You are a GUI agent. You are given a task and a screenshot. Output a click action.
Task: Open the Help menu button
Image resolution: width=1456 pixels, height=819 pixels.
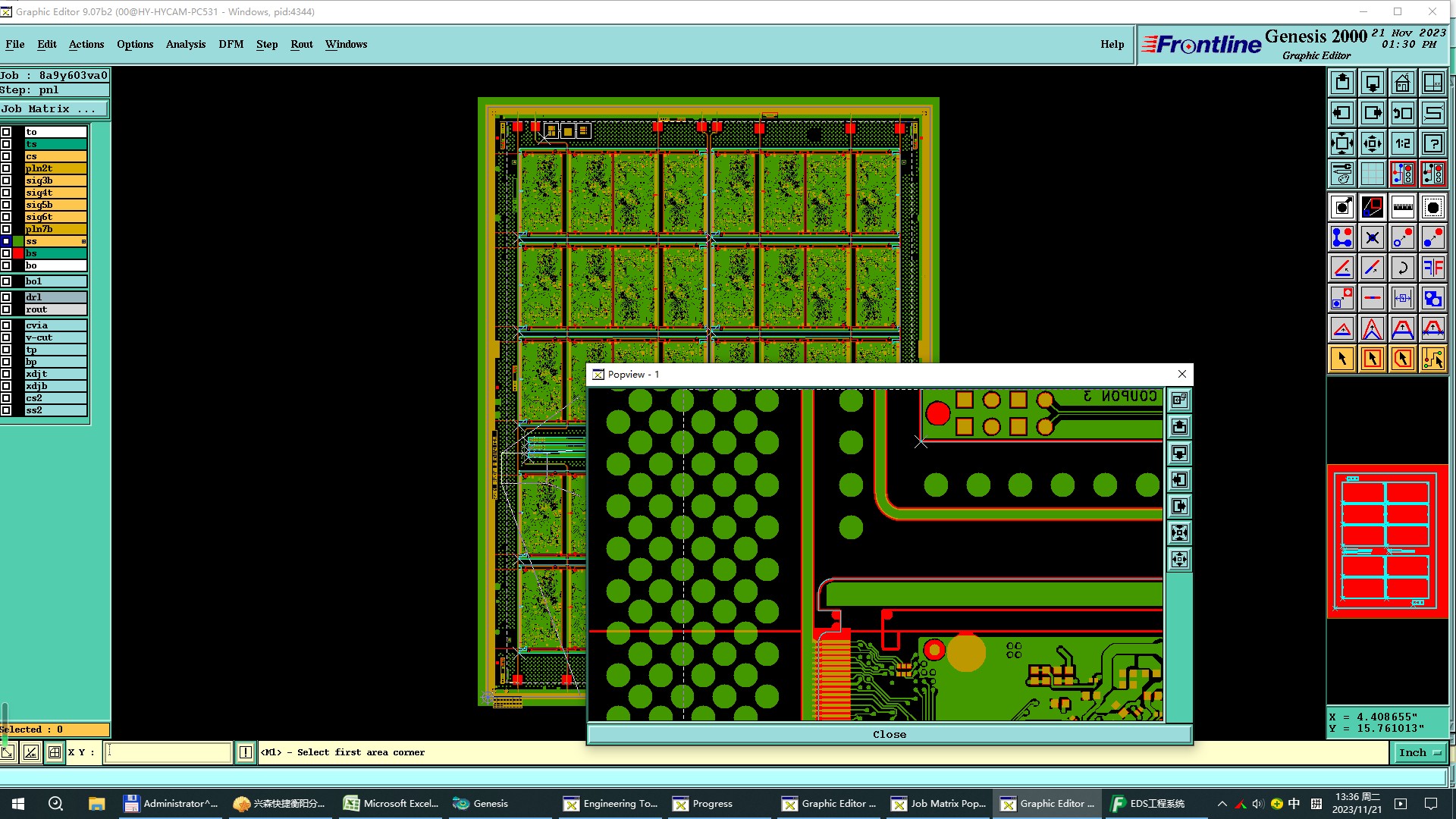pyautogui.click(x=1112, y=44)
